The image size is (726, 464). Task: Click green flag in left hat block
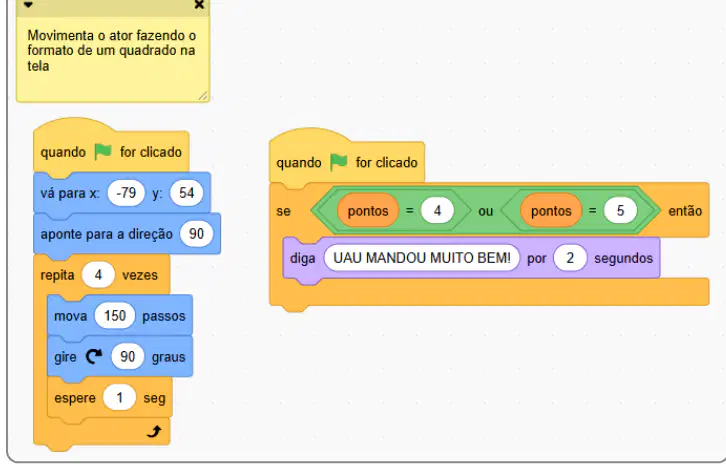click(x=103, y=151)
